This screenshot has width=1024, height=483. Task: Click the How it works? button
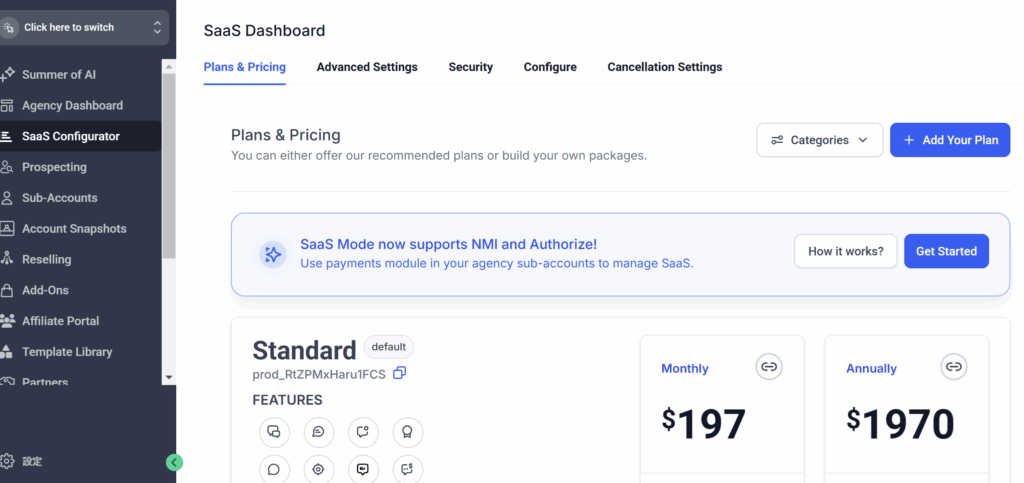[x=846, y=251]
